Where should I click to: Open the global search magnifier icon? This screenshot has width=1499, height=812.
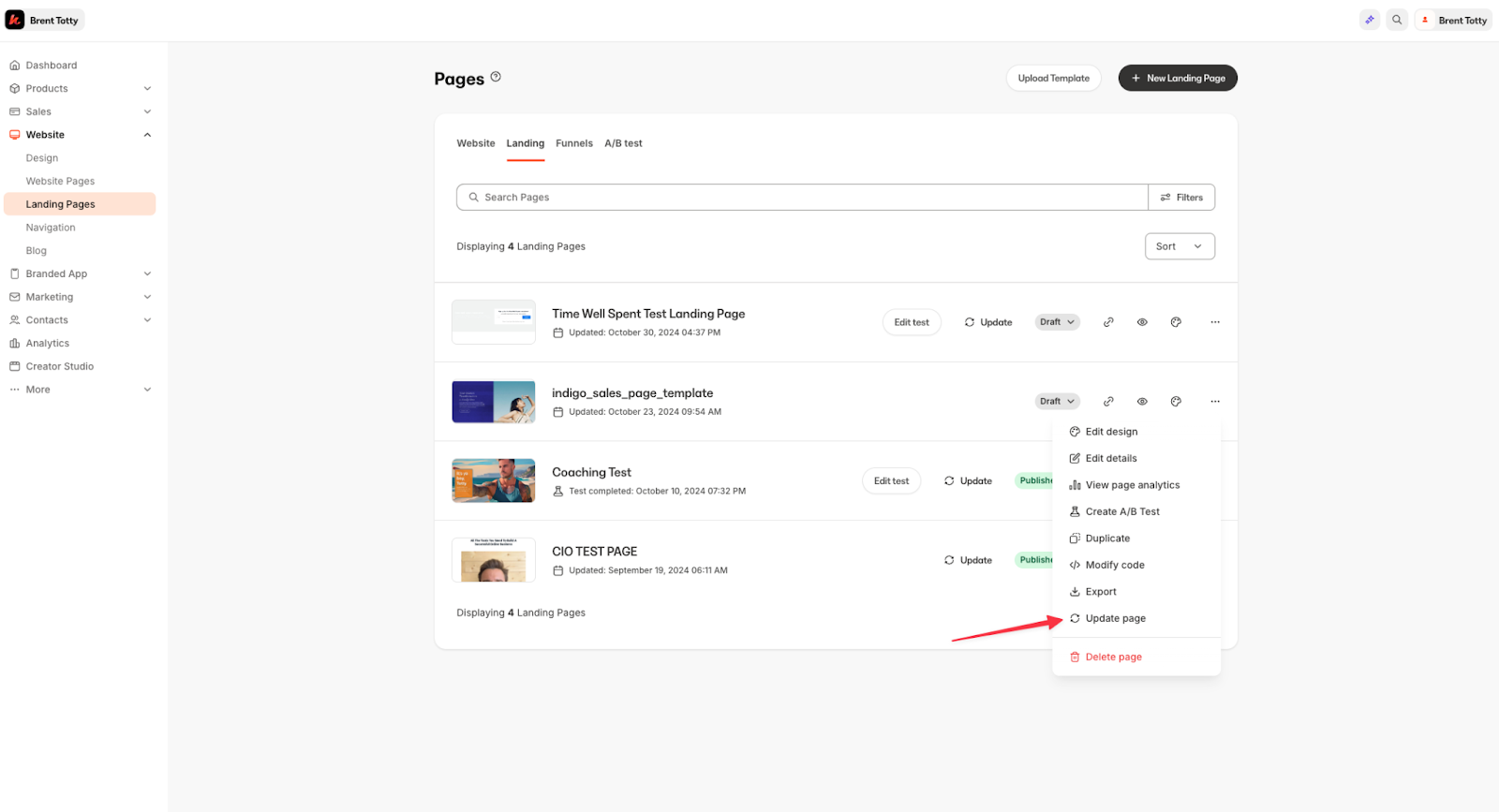coord(1397,20)
